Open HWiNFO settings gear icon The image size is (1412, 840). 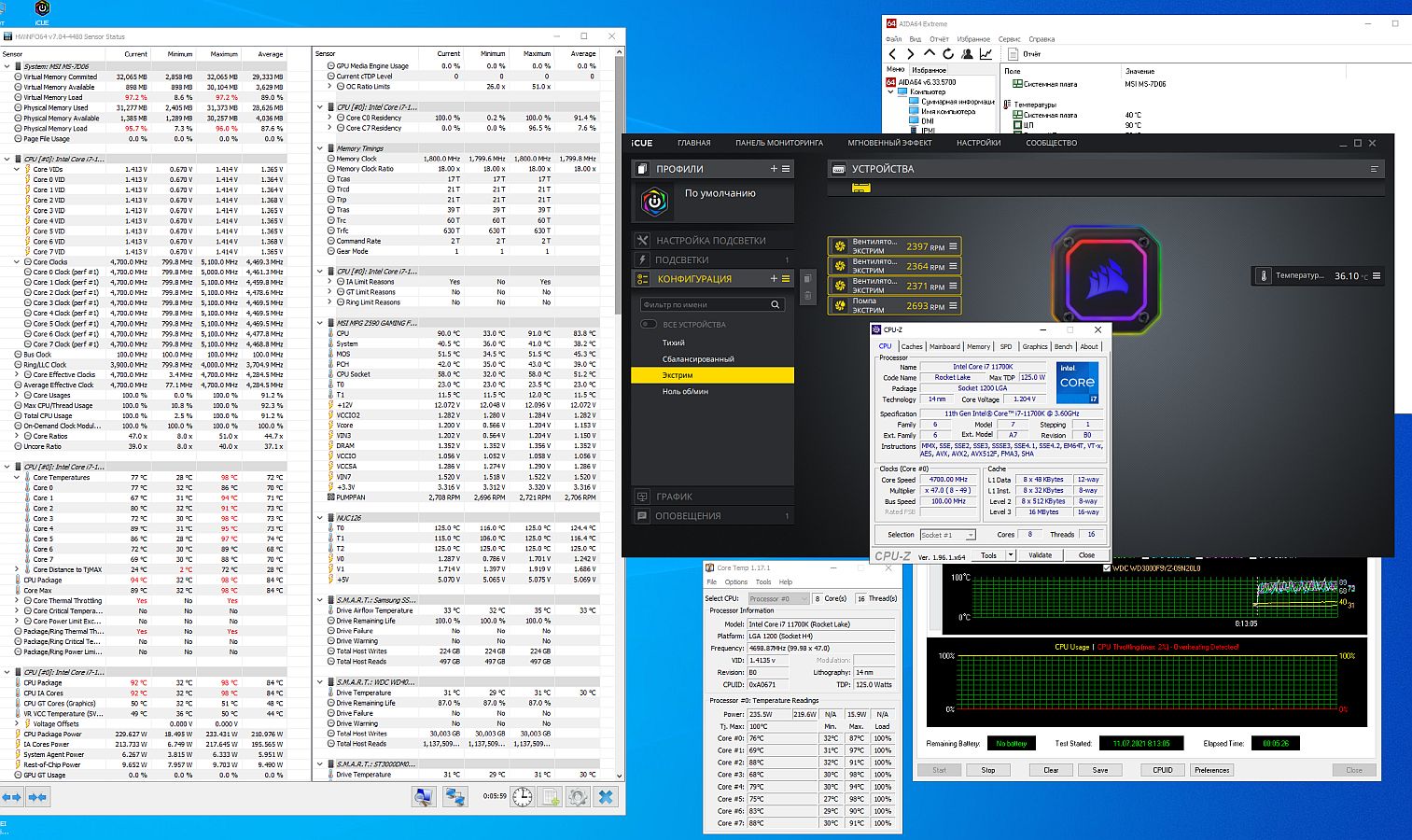pos(578,796)
